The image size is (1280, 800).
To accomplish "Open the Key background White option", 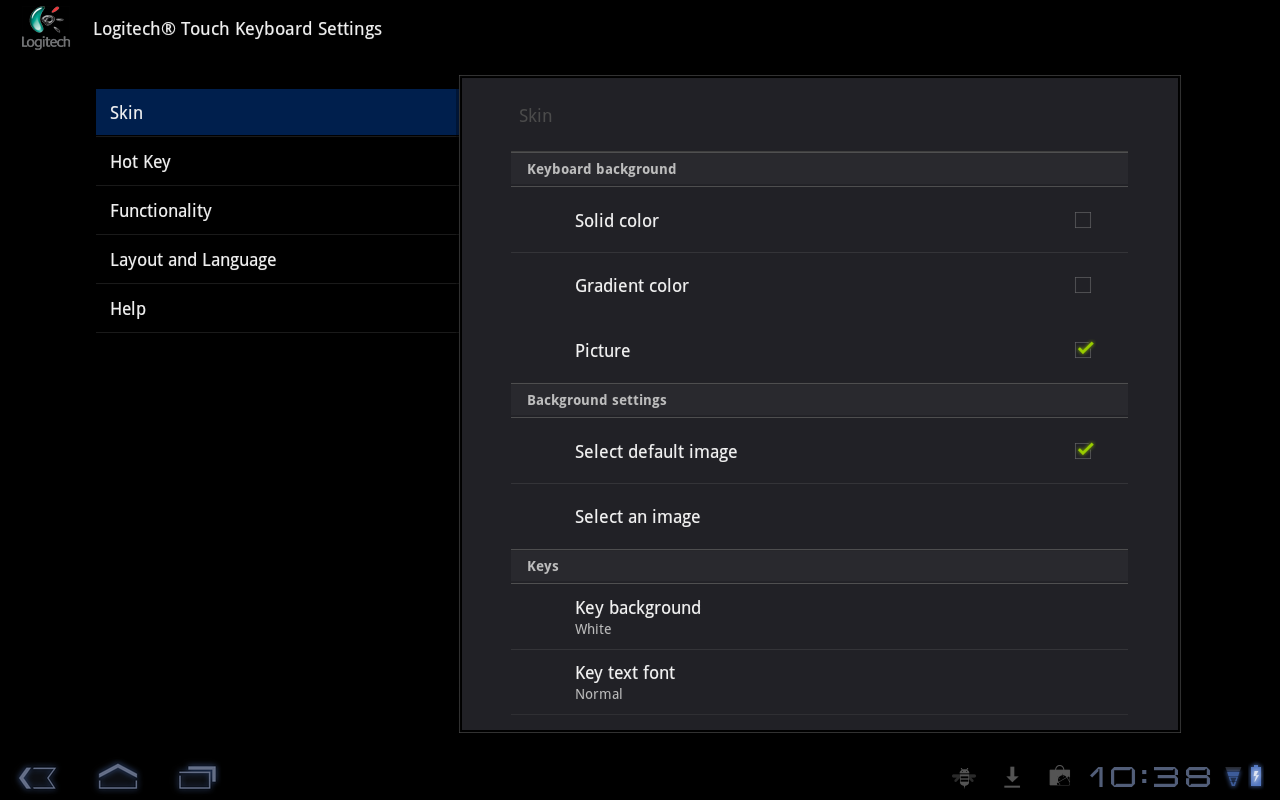I will [x=819, y=617].
